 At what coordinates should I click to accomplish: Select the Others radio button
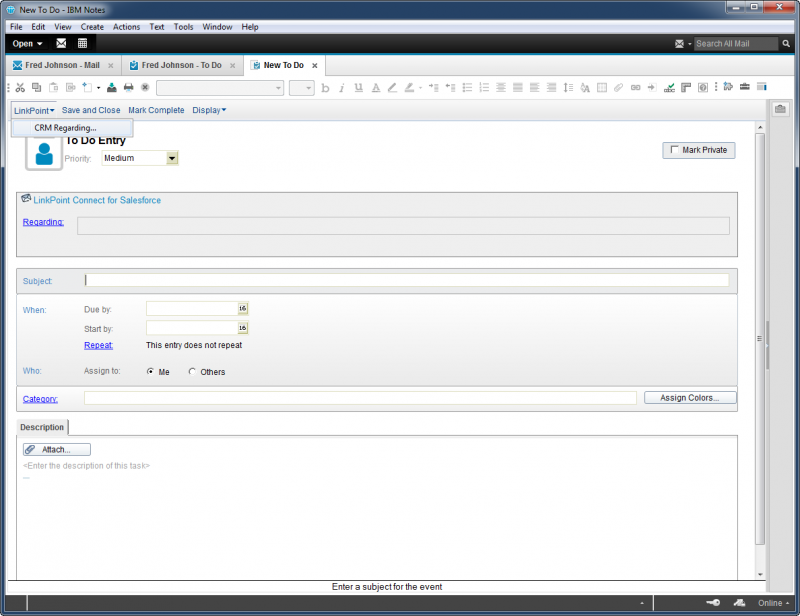[x=192, y=372]
